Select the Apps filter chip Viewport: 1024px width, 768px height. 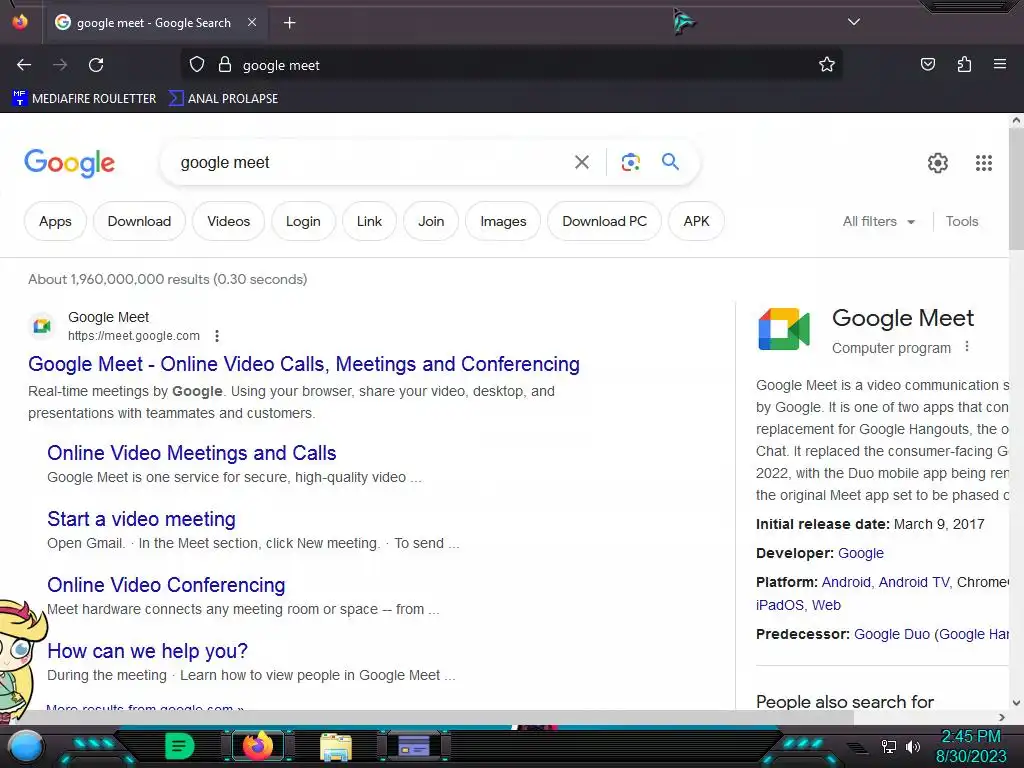coord(55,221)
